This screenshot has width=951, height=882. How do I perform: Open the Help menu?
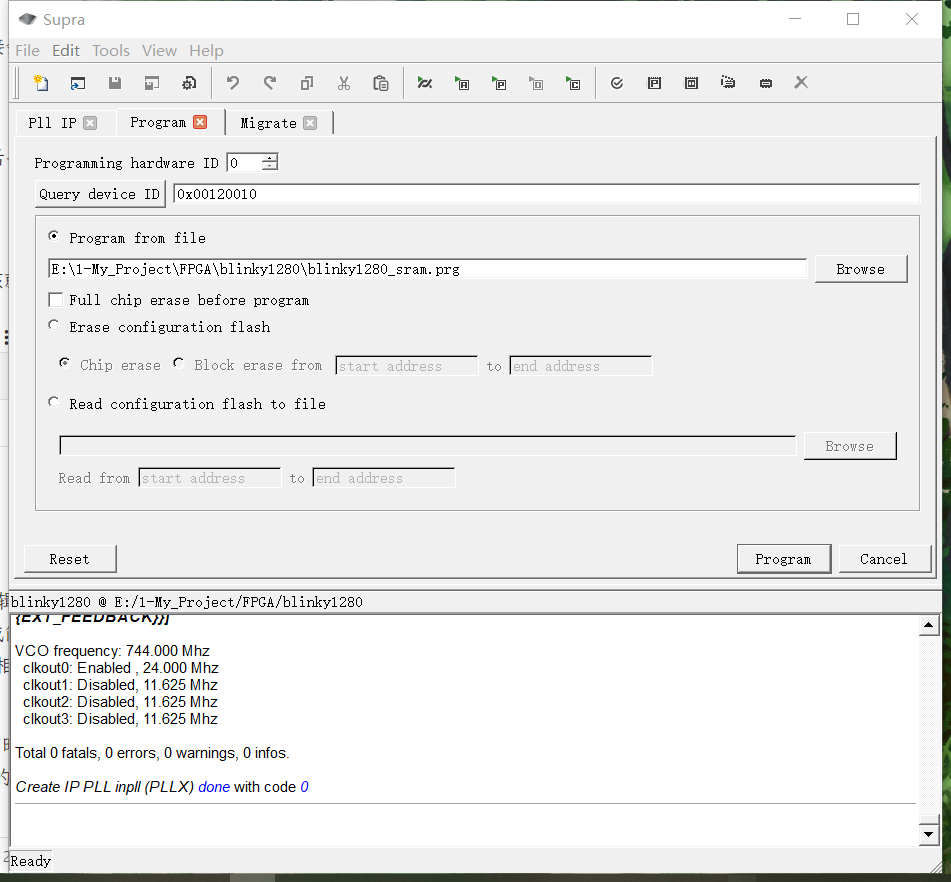point(206,50)
